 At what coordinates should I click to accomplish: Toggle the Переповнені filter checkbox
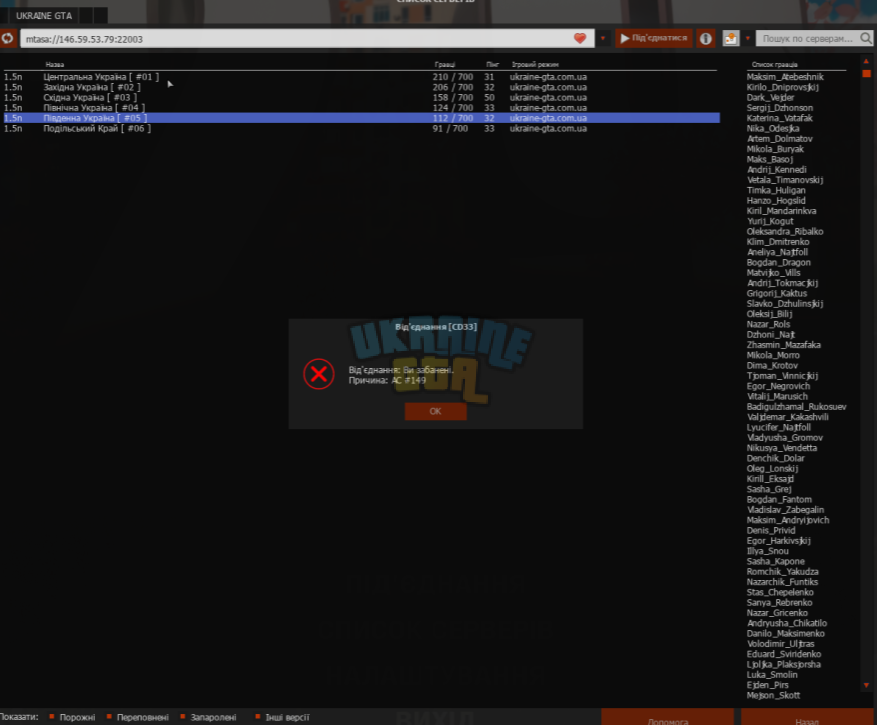click(109, 717)
